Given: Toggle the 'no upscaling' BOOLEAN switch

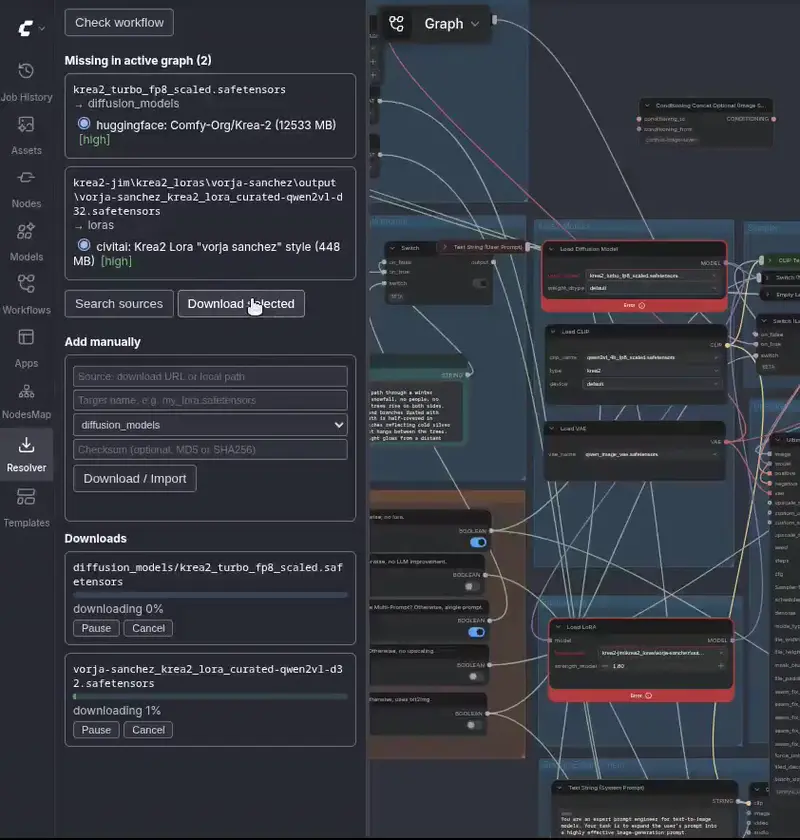Looking at the screenshot, I should pyautogui.click(x=474, y=677).
